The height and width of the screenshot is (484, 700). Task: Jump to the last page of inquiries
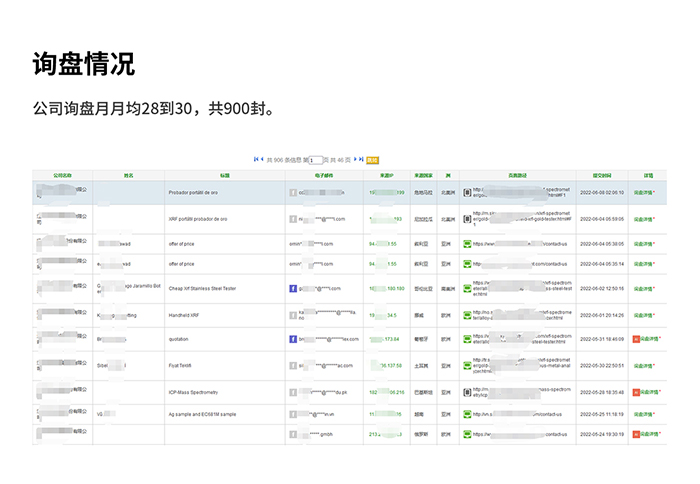point(361,159)
